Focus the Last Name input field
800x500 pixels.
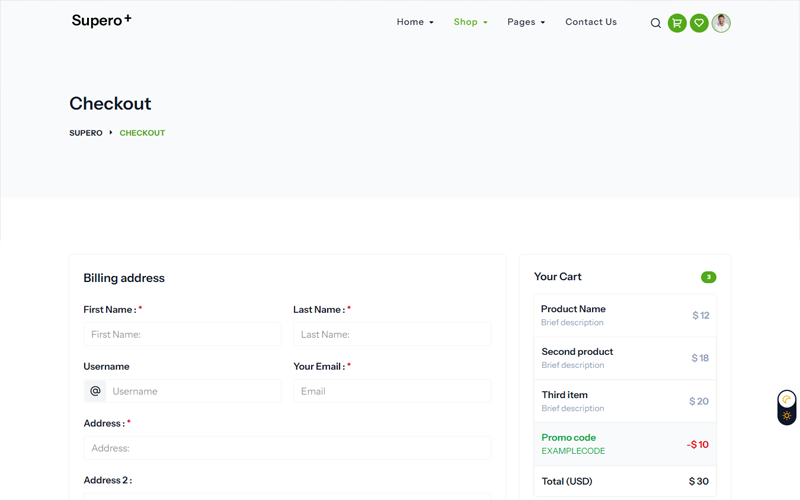(392, 335)
